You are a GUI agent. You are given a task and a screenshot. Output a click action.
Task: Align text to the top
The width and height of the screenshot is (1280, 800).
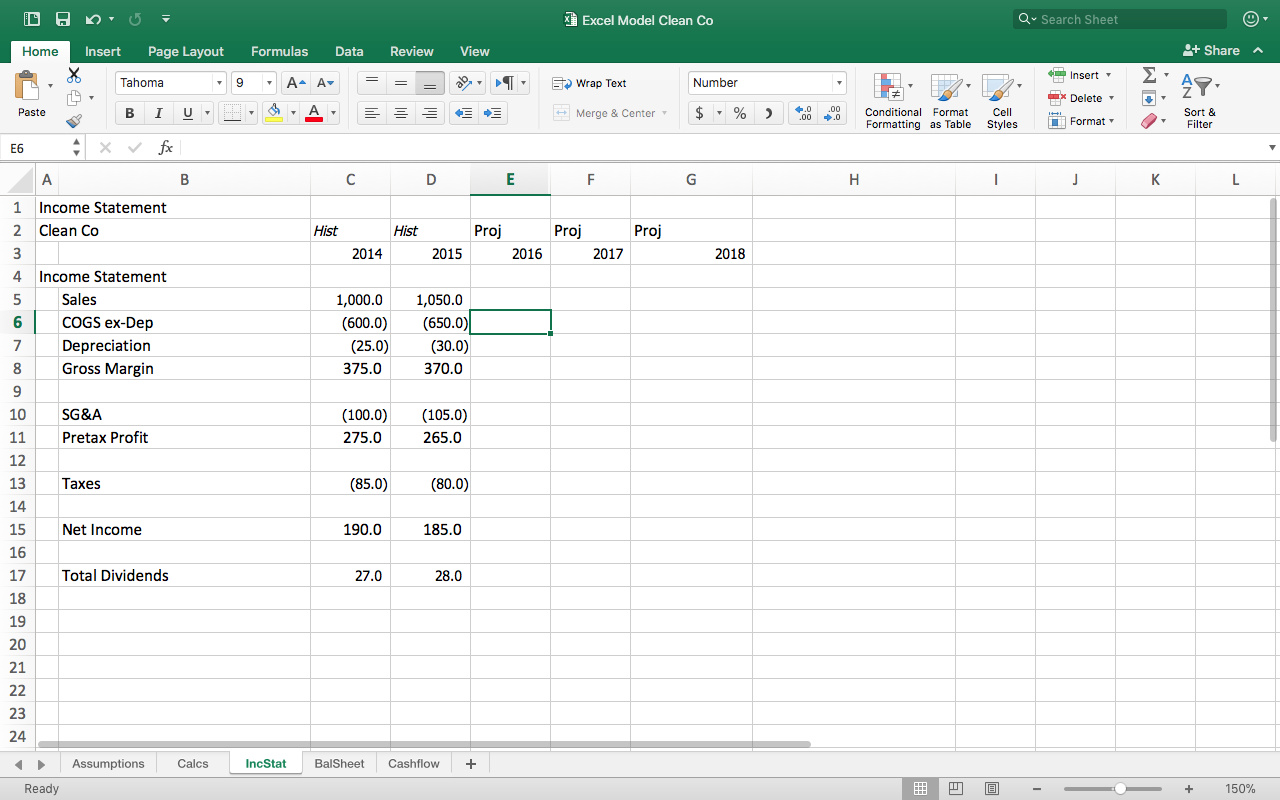click(371, 83)
